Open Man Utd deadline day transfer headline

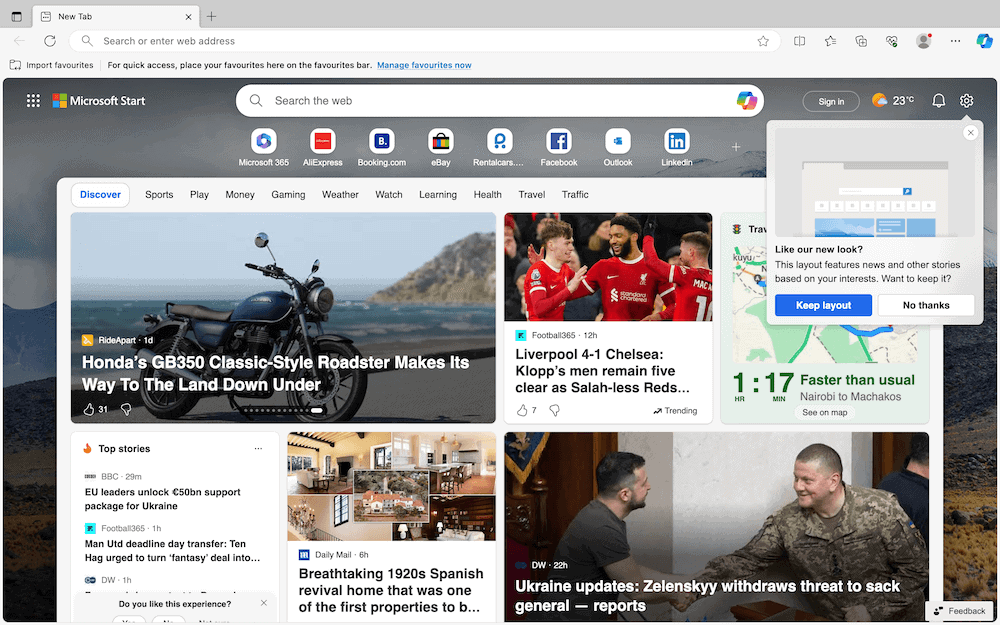tap(172, 550)
